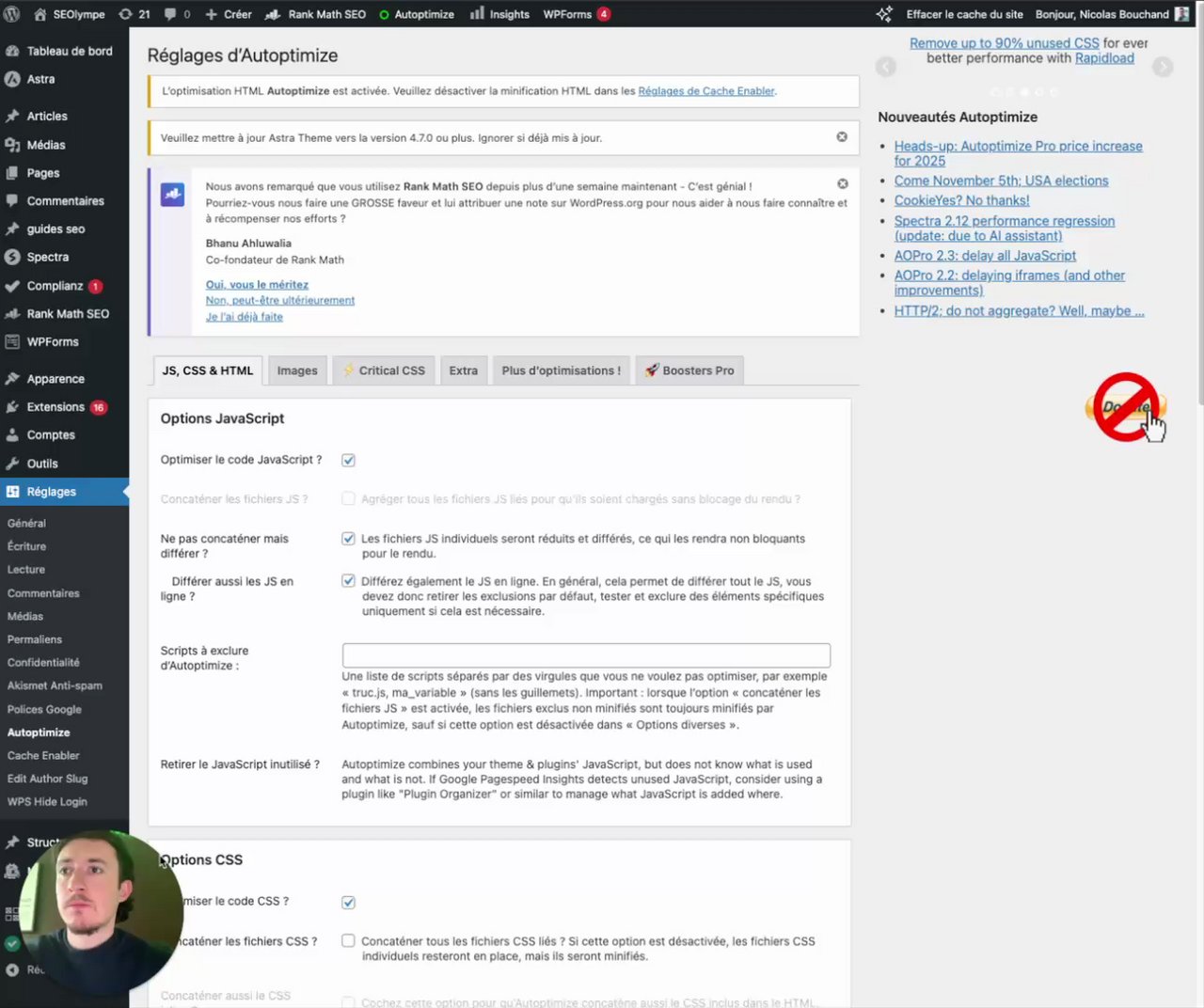The width and height of the screenshot is (1204, 1008).
Task: Toggle Optimiser le code JavaScript checkbox
Action: 348,460
